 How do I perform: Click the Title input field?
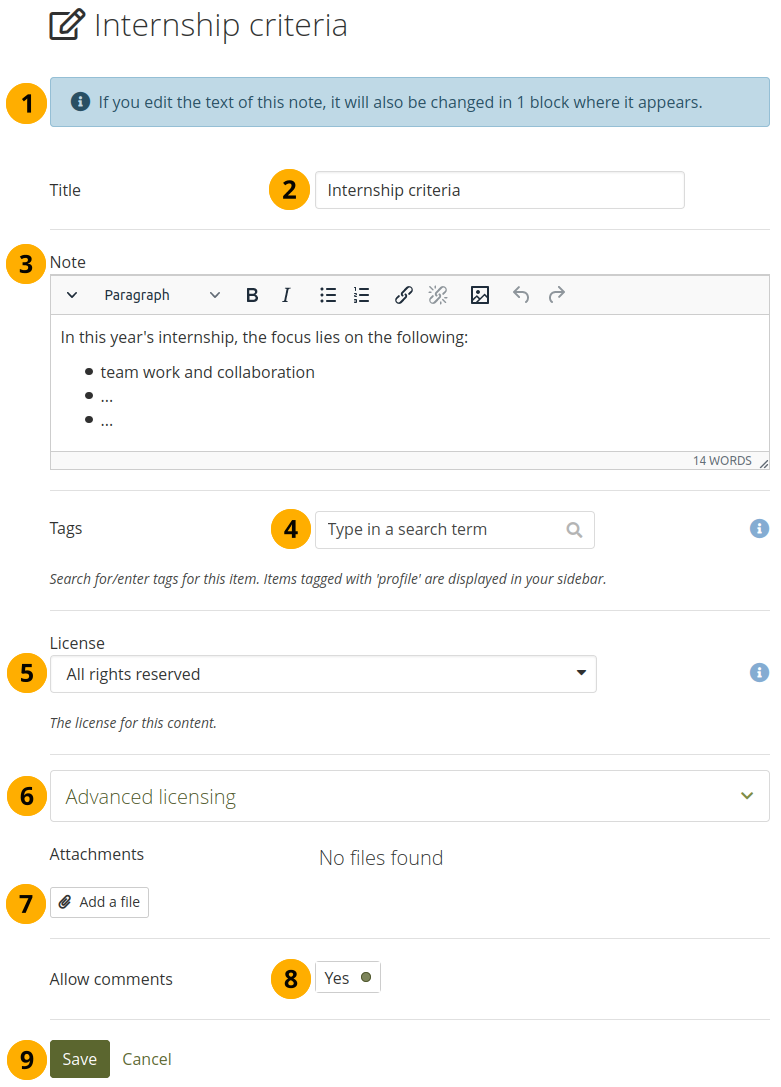click(x=499, y=190)
